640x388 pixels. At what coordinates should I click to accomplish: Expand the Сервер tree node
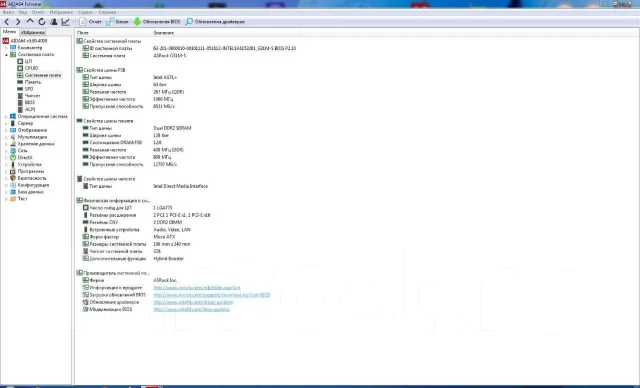point(6,123)
